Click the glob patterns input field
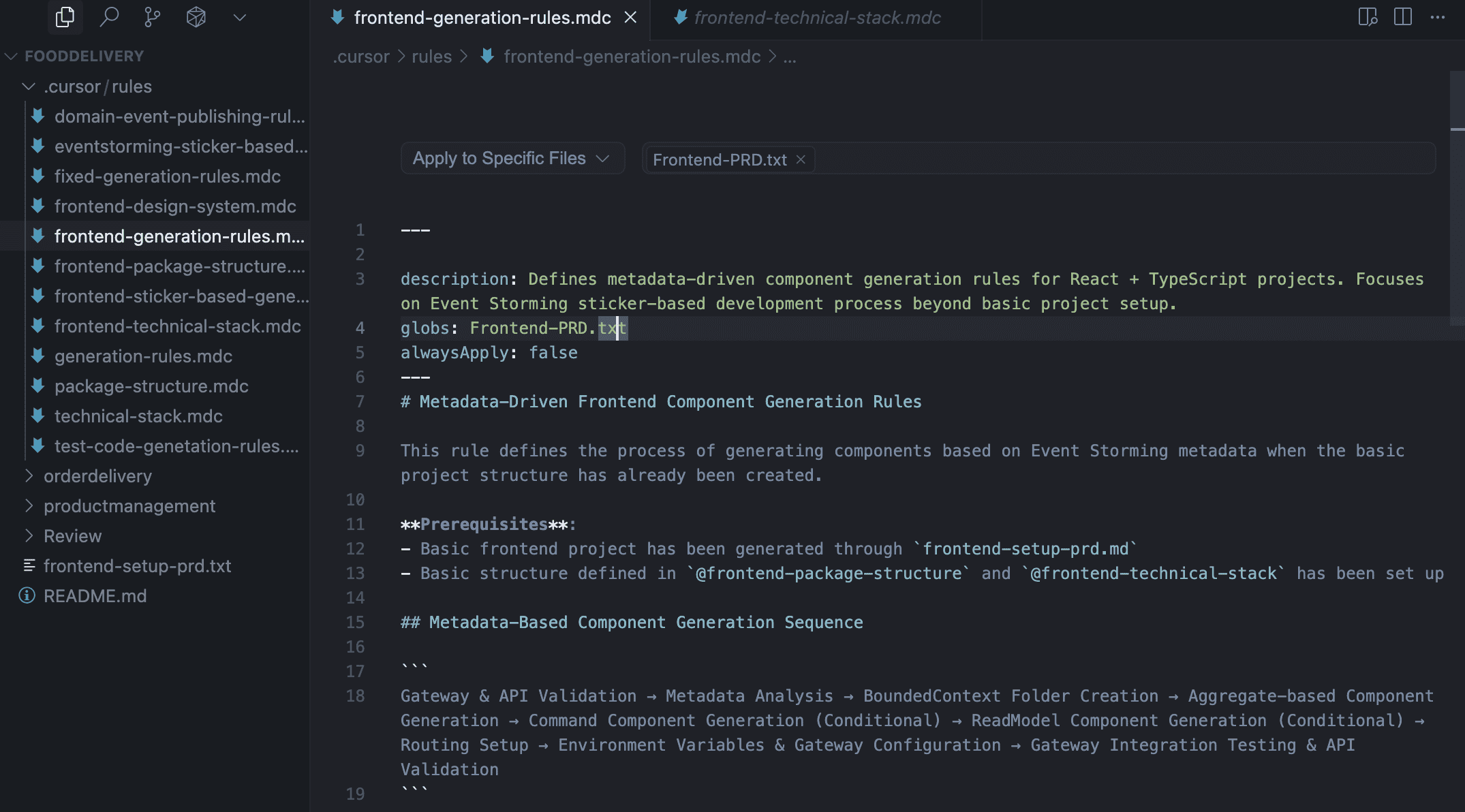Image resolution: width=1465 pixels, height=812 pixels. (1124, 159)
